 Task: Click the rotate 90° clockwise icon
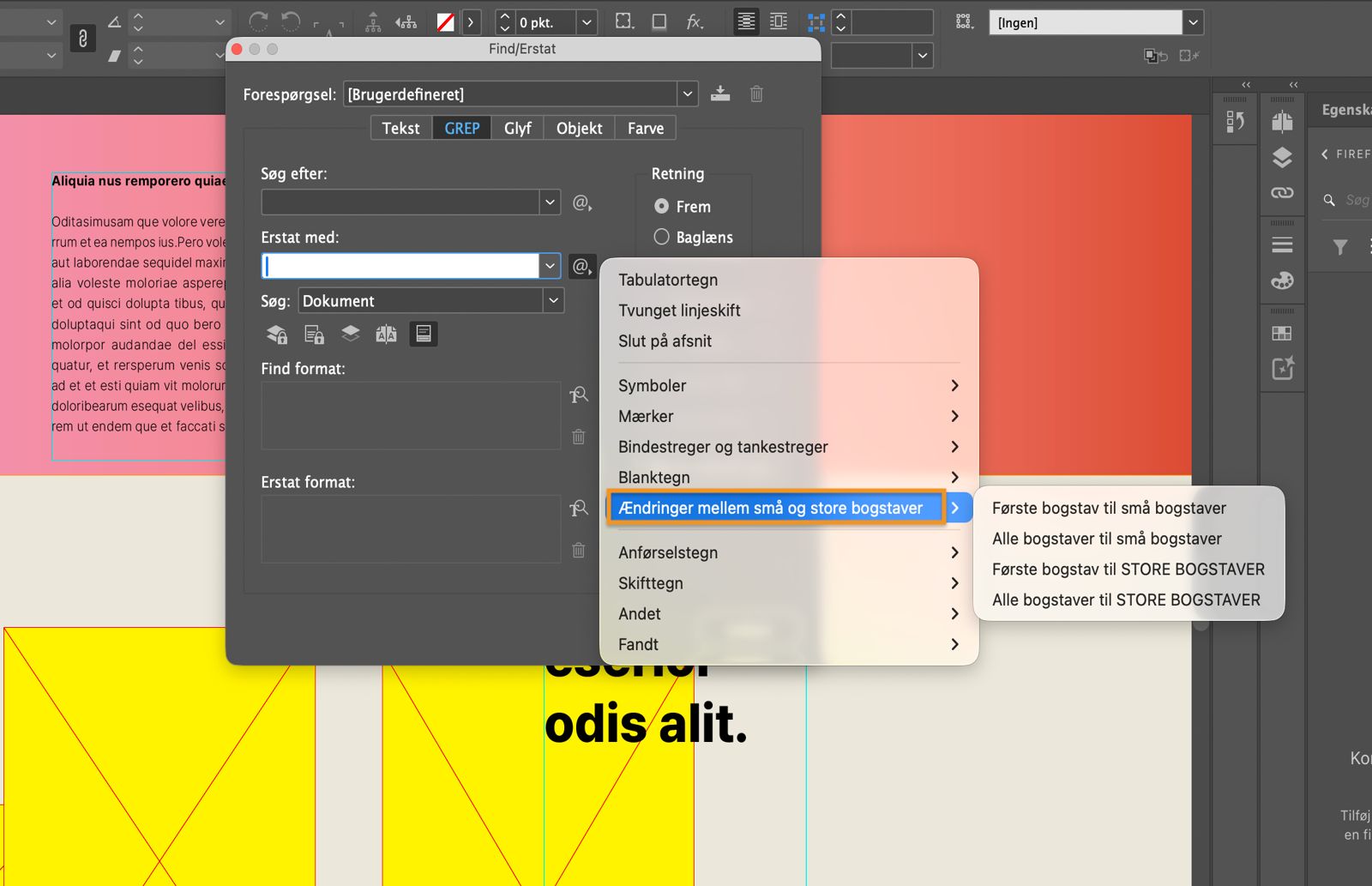point(258,21)
